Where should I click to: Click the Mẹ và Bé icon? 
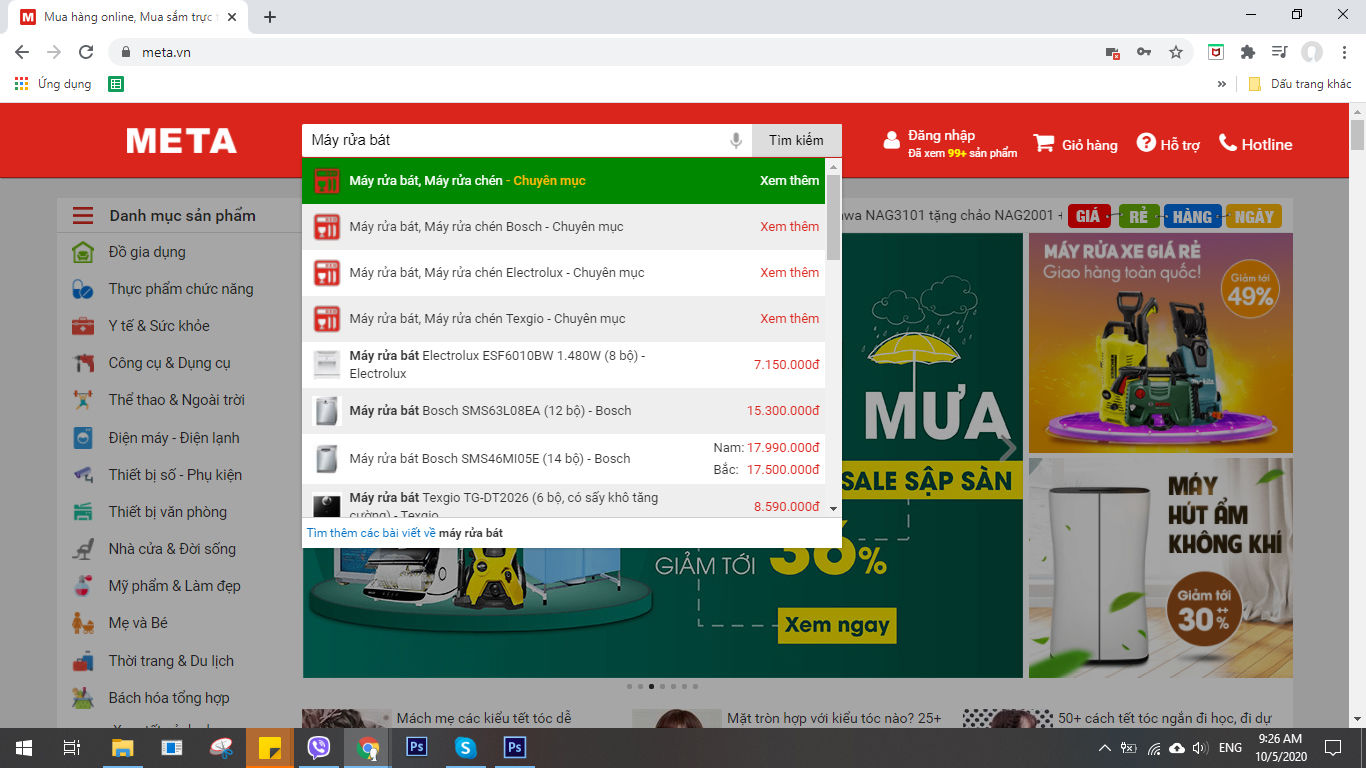point(83,623)
